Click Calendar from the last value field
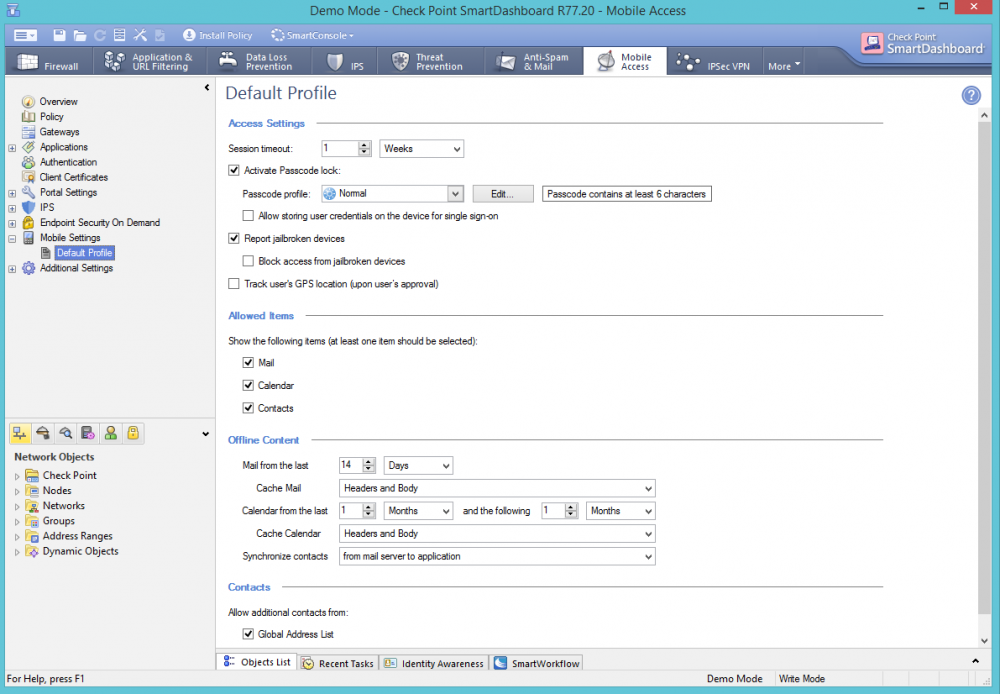Viewport: 1000px width, 694px height. [351, 511]
